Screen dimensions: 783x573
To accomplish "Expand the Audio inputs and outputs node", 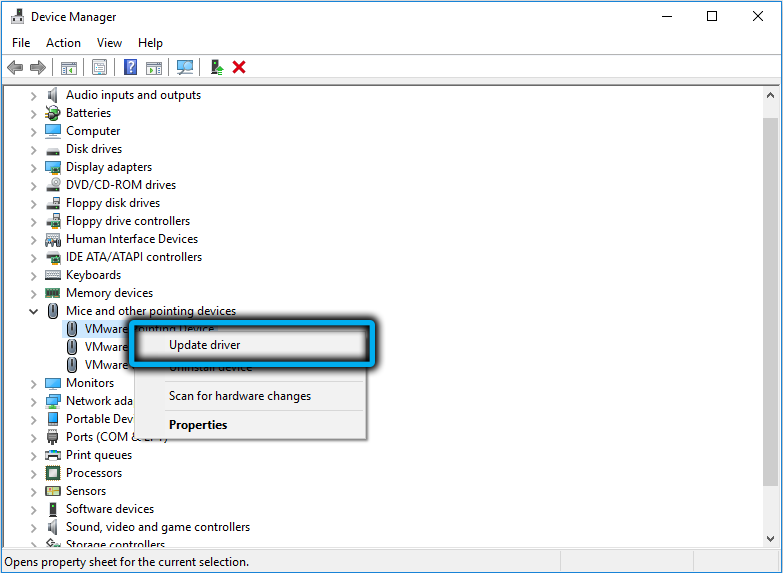I will click(x=33, y=95).
